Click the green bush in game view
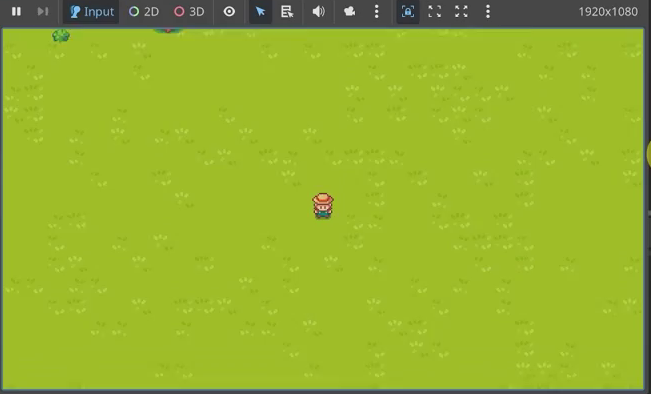The width and height of the screenshot is (651, 394). 61,36
